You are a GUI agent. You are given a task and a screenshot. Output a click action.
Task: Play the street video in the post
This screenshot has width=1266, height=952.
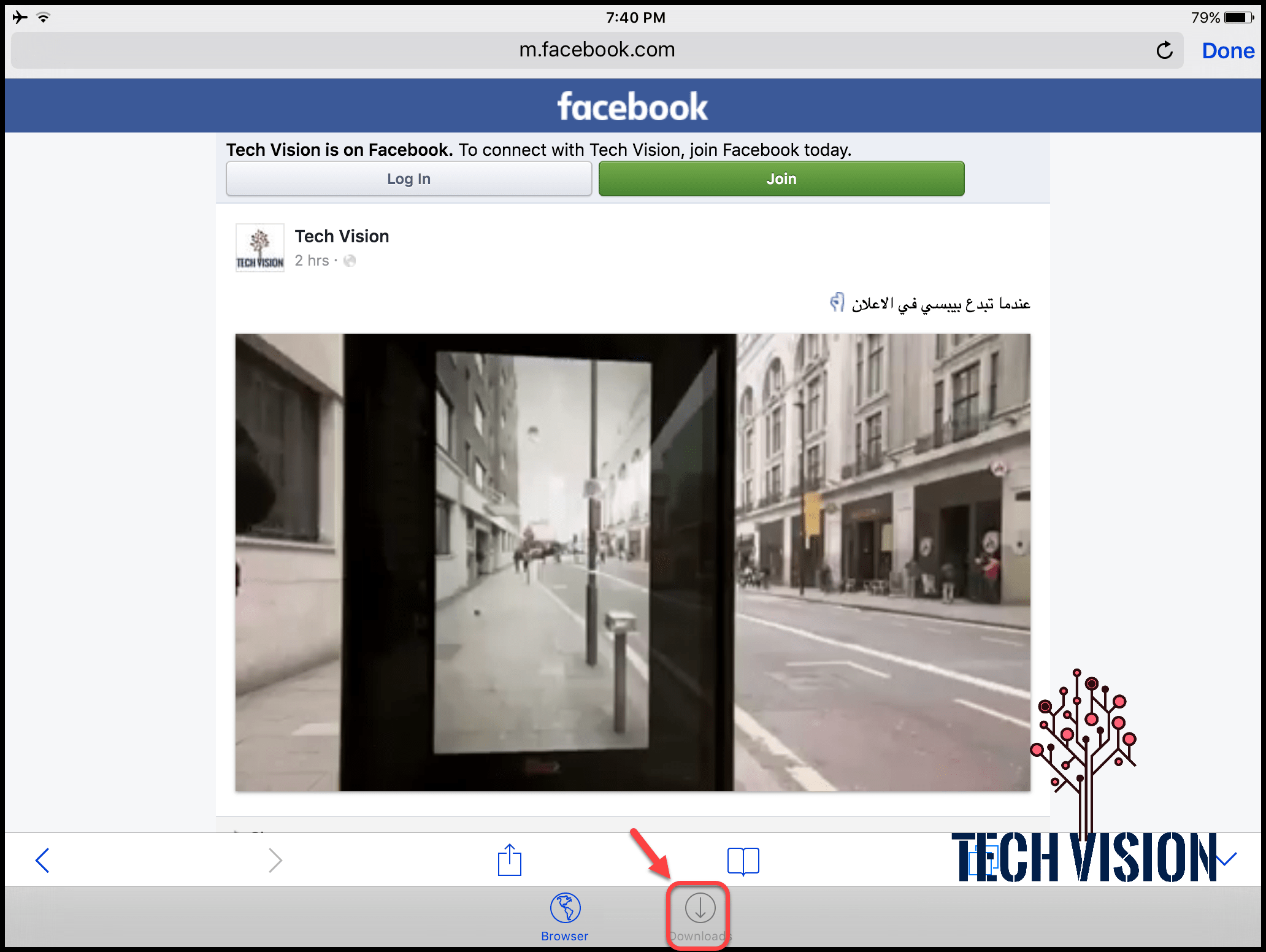632,562
